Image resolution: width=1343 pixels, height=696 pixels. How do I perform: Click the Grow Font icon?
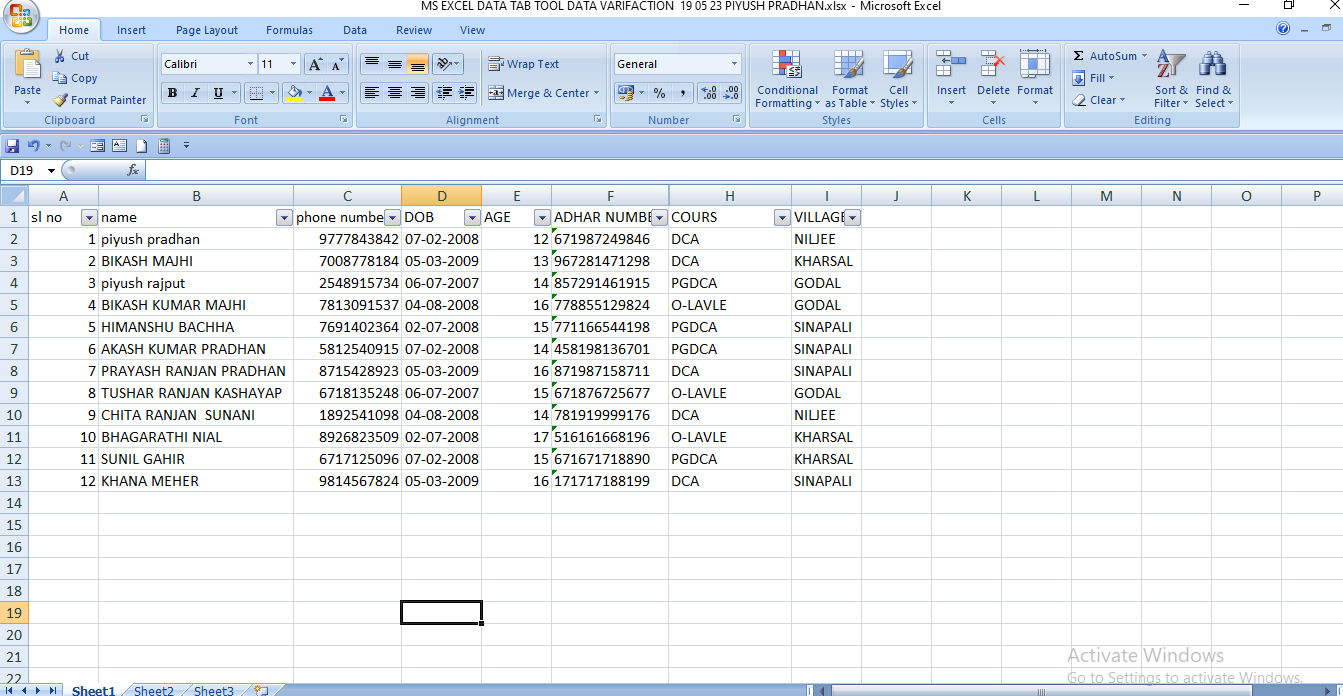(x=315, y=64)
